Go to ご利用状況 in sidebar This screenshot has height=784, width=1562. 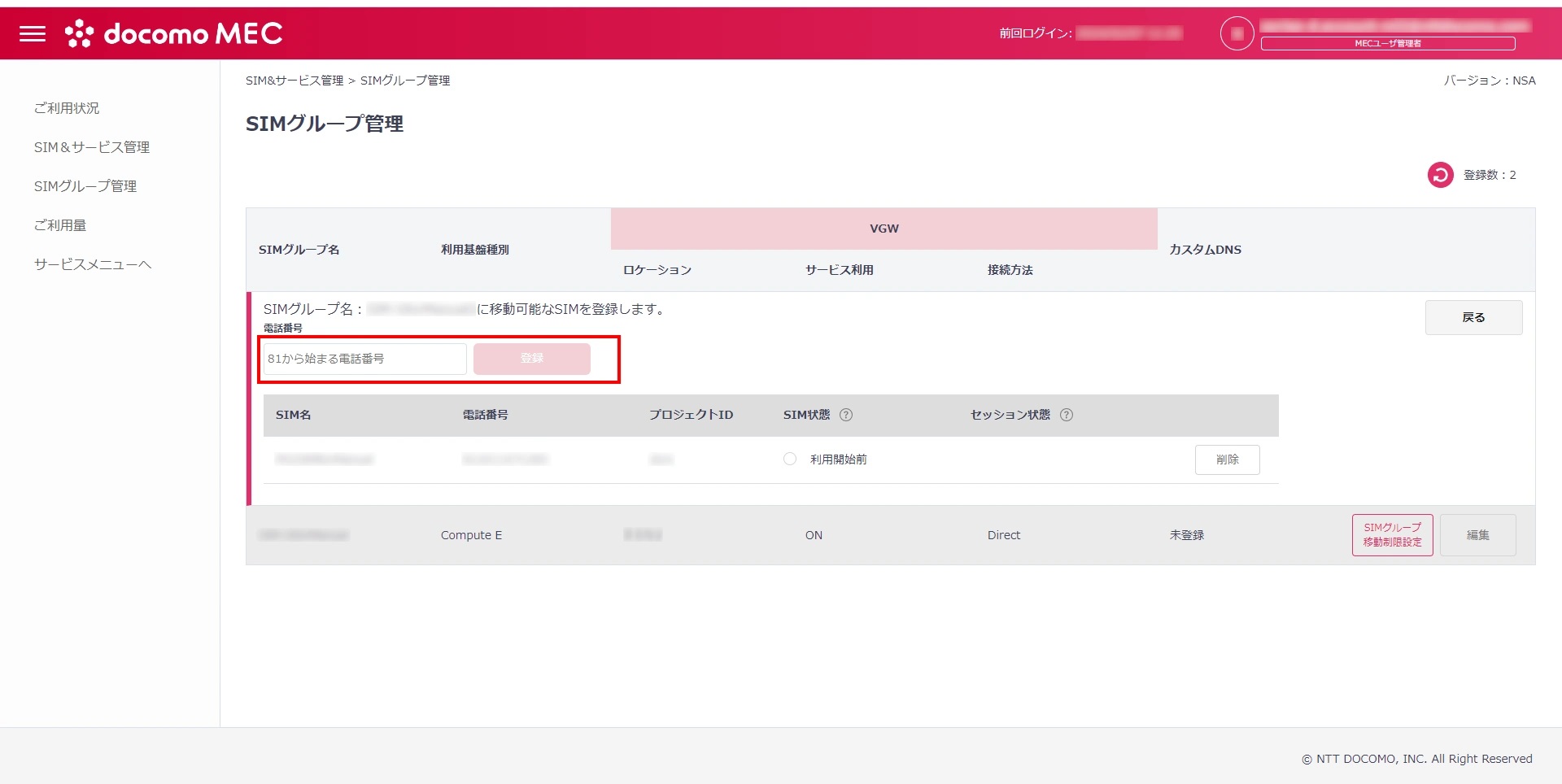click(x=67, y=108)
